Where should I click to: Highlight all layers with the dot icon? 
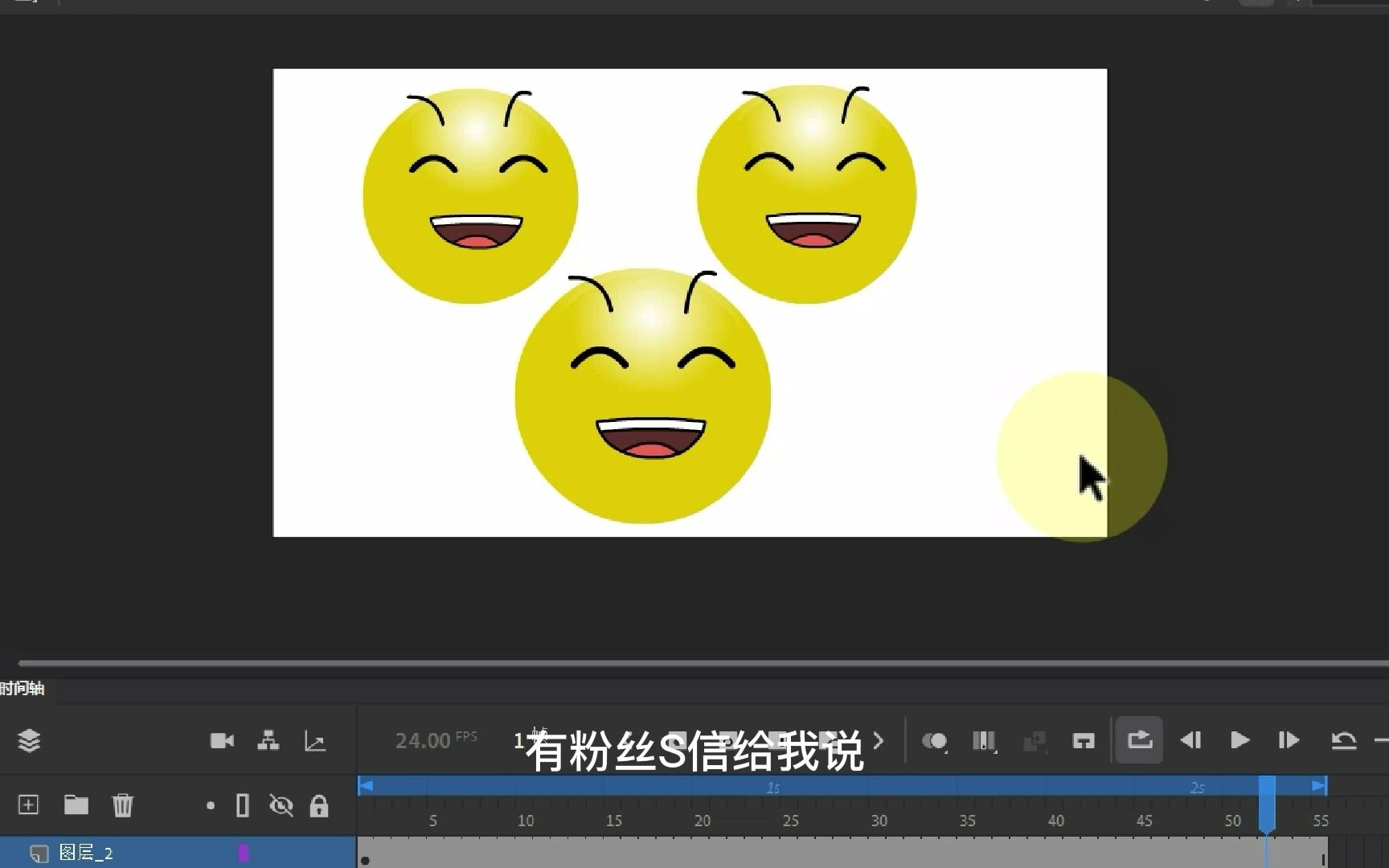[211, 805]
